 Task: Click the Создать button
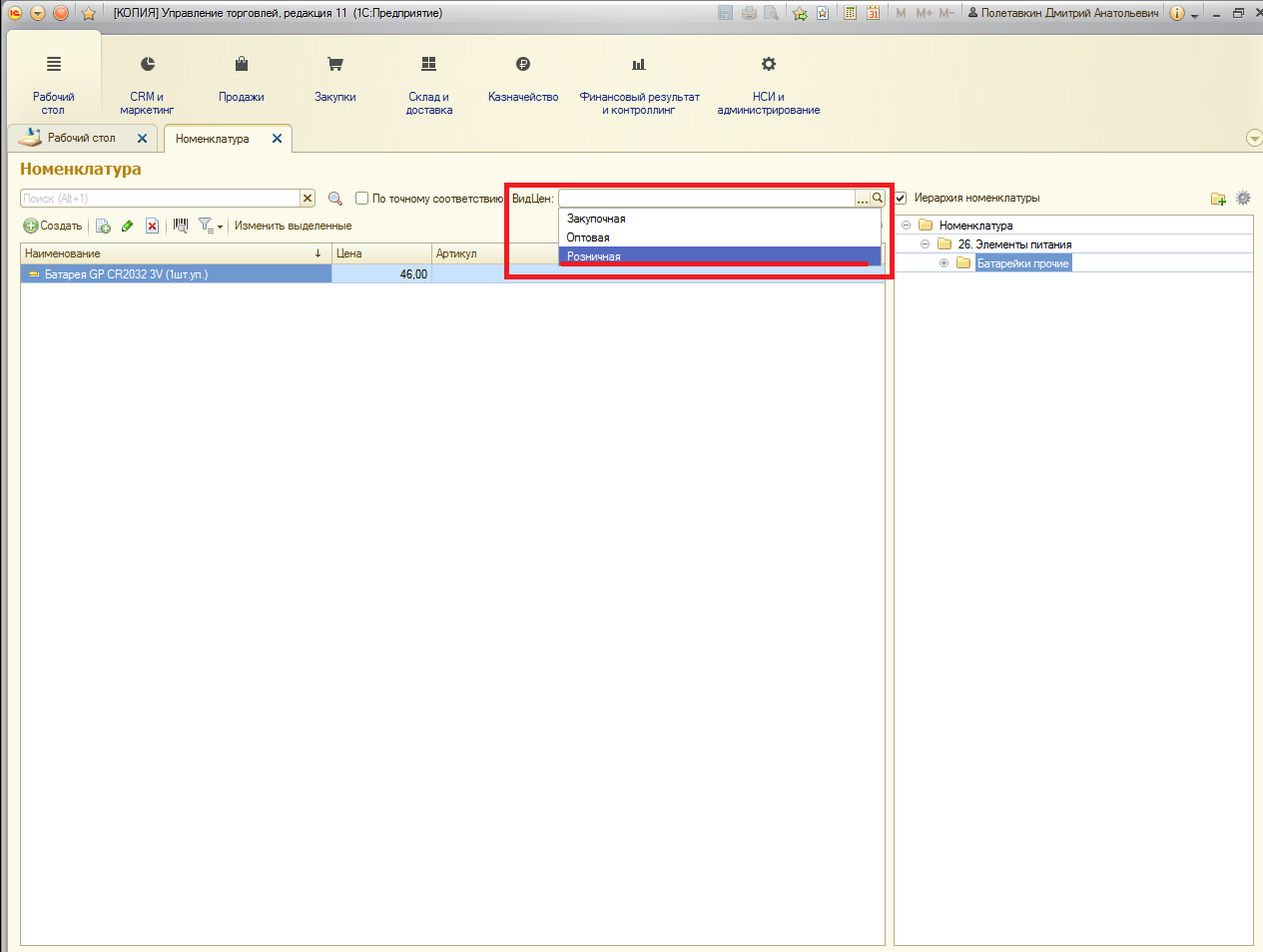tap(53, 226)
